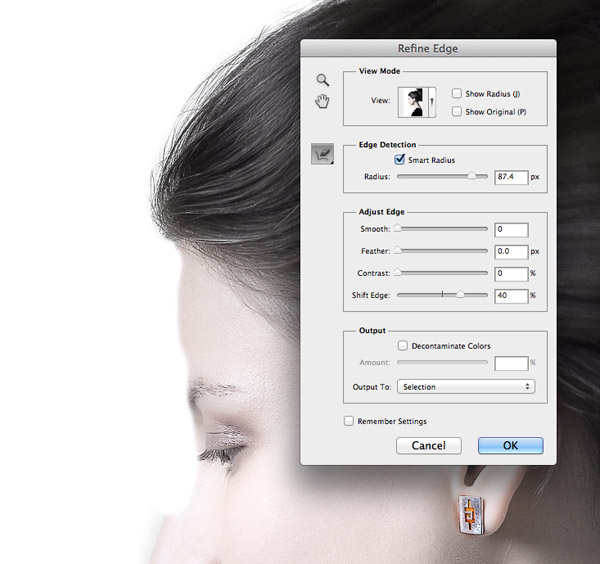
Task: Toggle the Show Radius (J) checkbox
Action: (457, 93)
